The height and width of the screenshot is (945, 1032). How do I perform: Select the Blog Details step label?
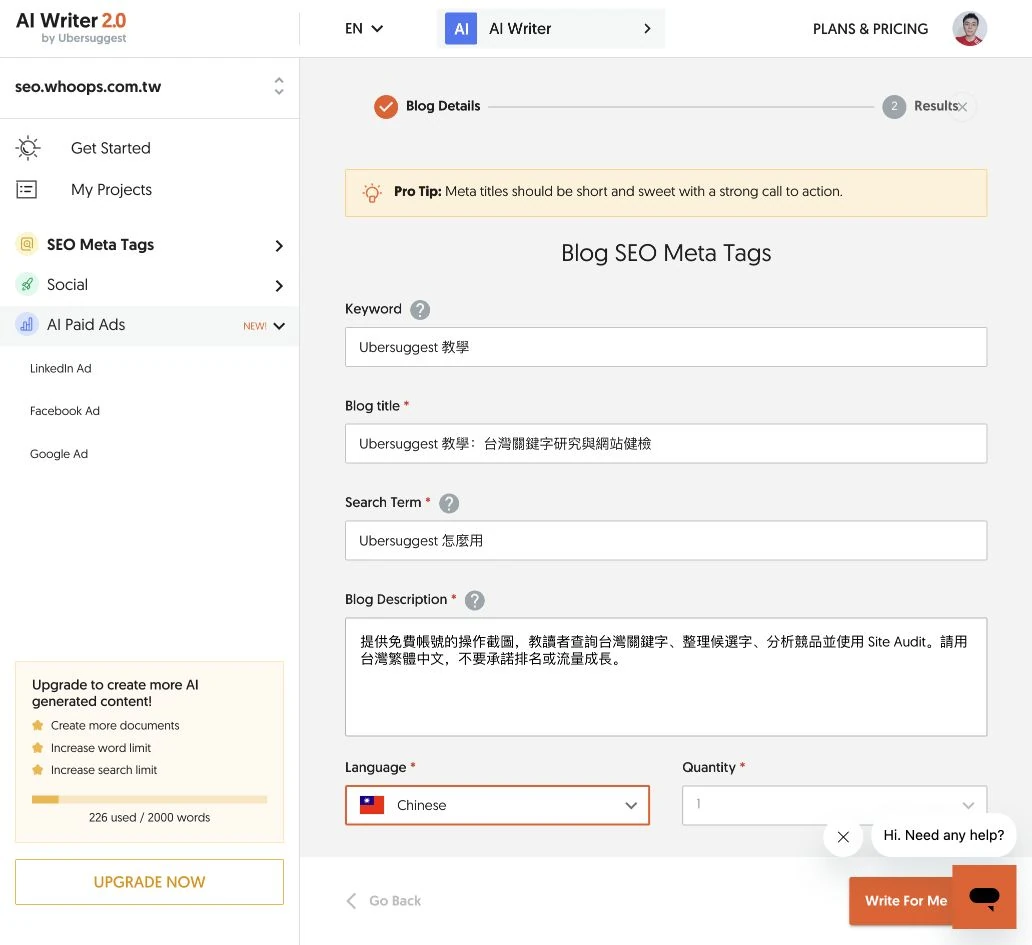[x=443, y=106]
